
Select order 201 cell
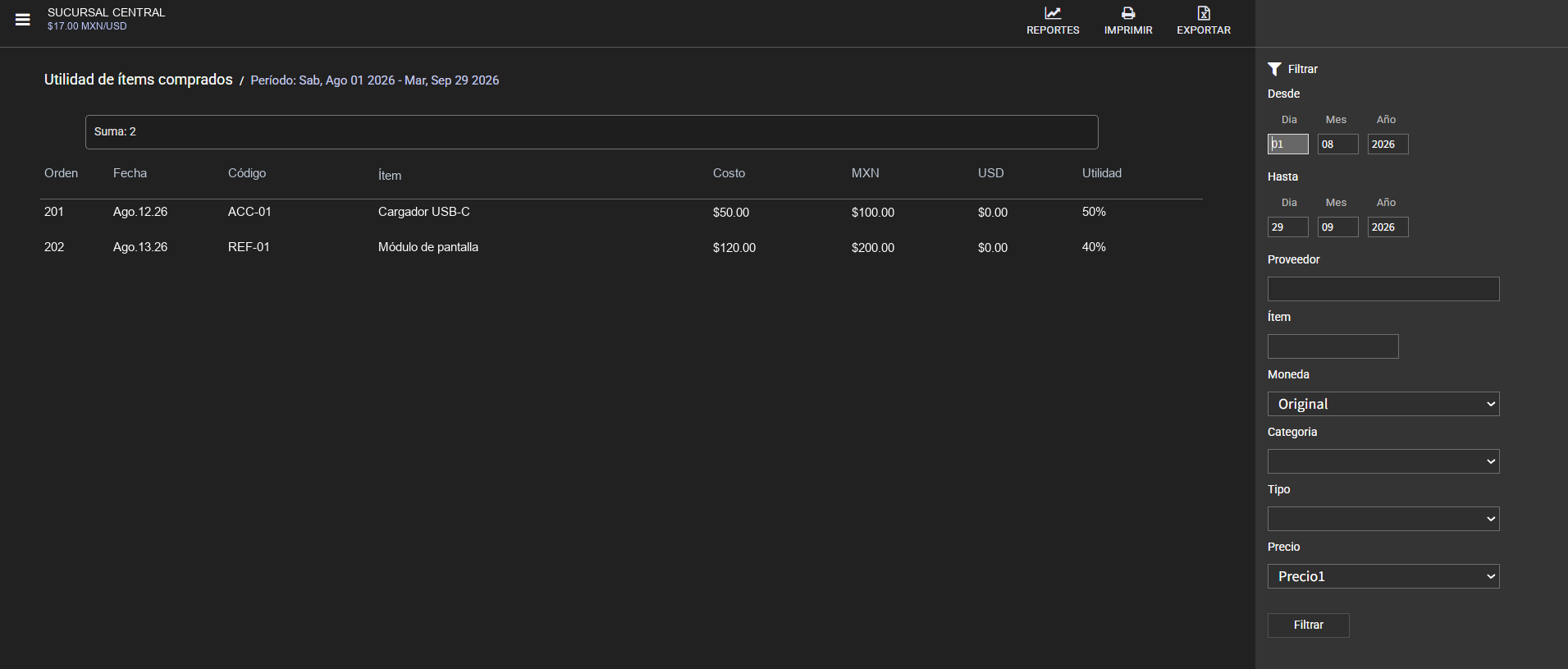(x=54, y=212)
